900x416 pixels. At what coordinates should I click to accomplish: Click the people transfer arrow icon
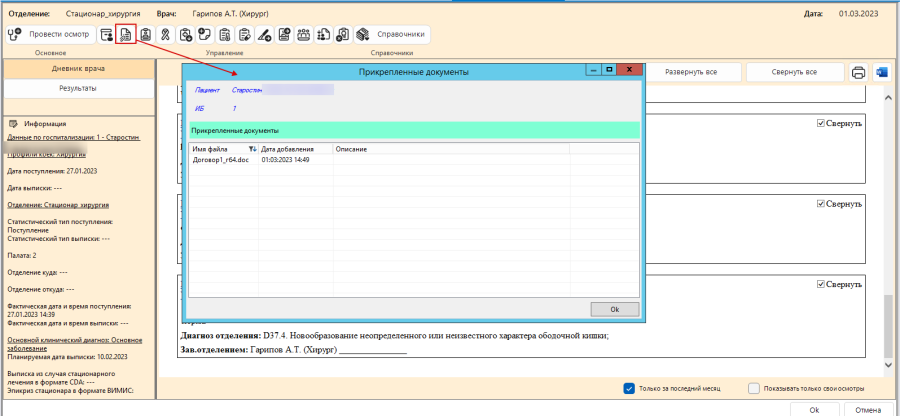point(323,34)
